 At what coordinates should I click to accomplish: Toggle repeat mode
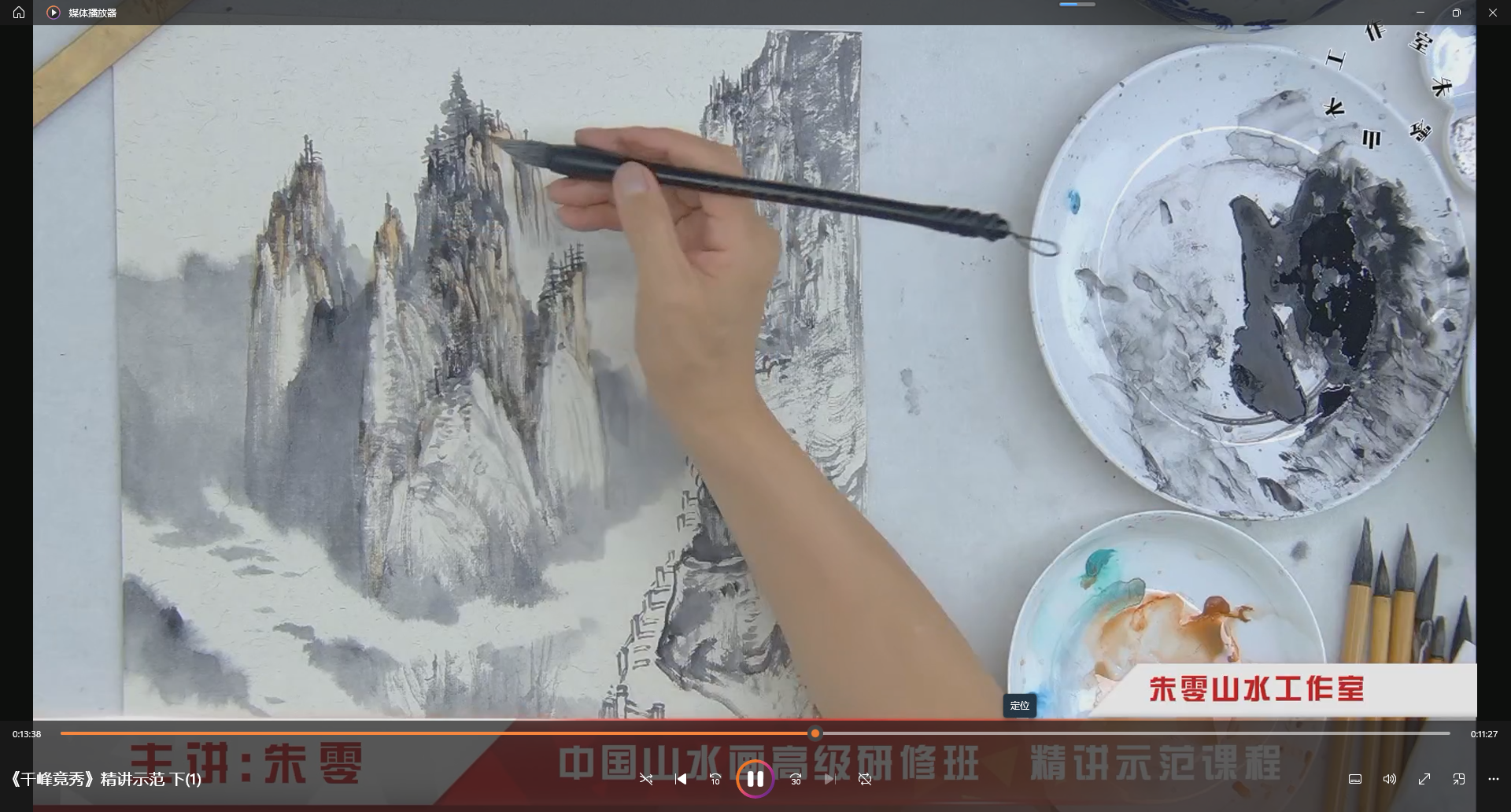[x=865, y=779]
